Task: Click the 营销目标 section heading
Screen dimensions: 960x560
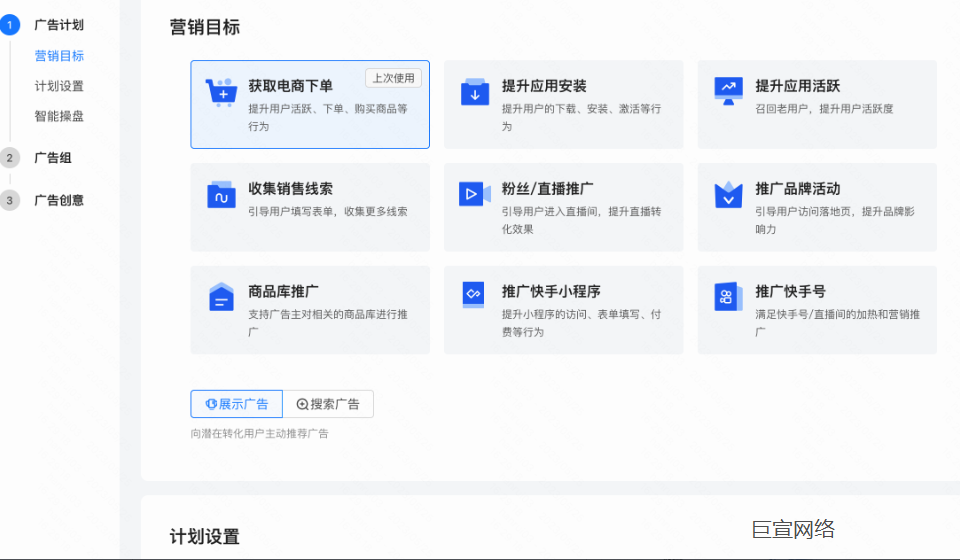Action: 204,28
